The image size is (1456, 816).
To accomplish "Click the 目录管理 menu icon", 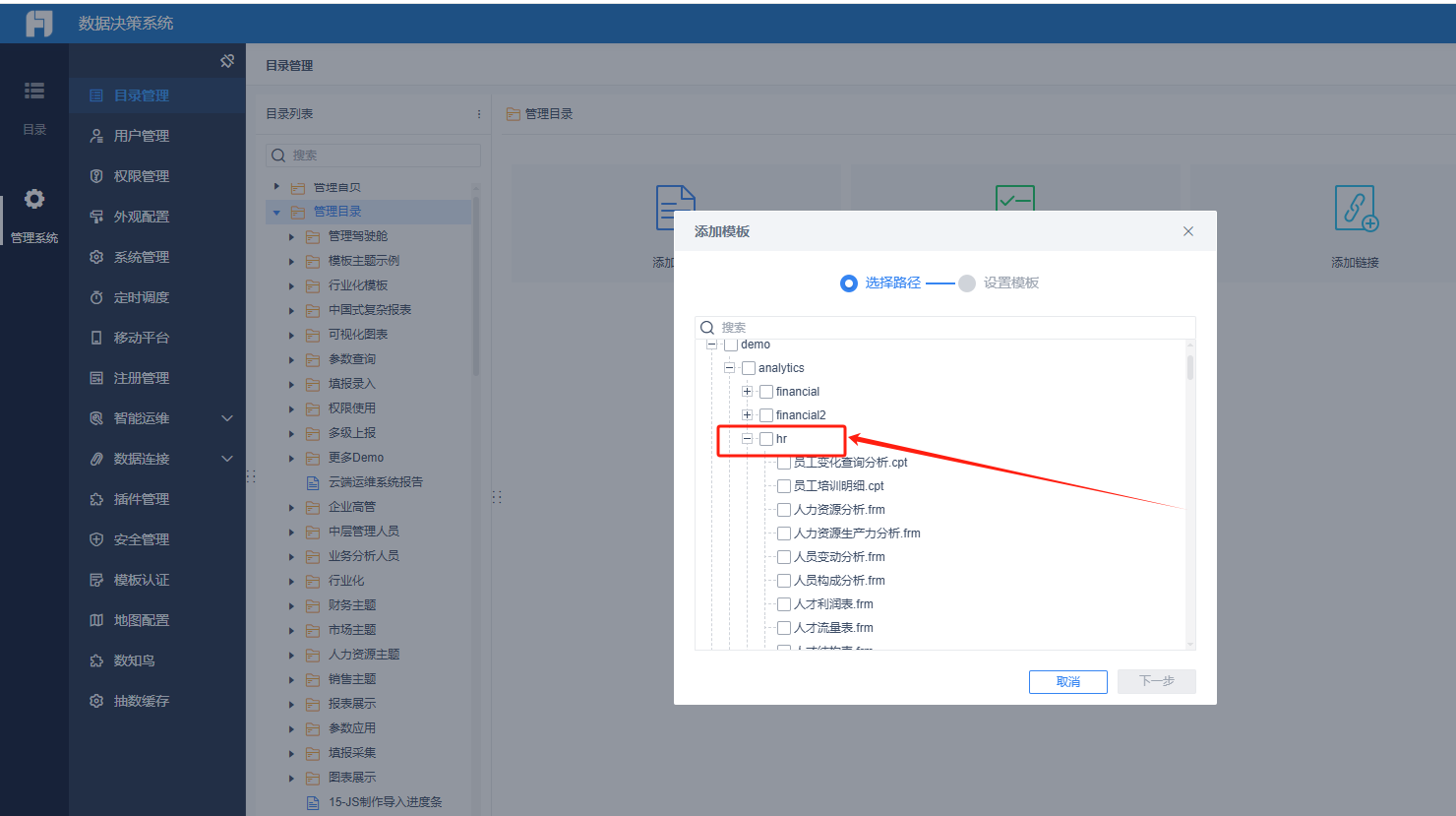I will 96,95.
